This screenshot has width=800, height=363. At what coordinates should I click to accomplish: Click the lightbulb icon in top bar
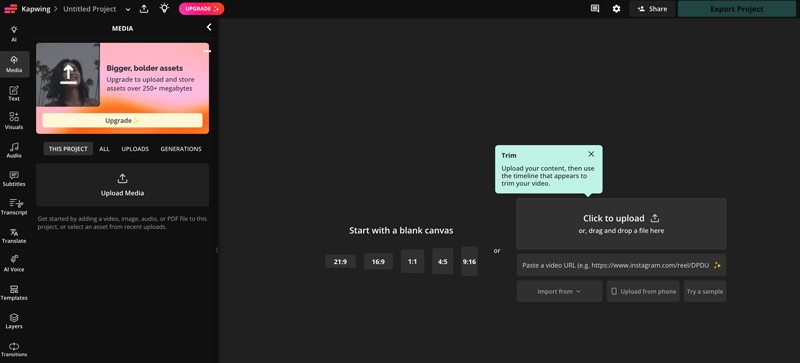pos(164,9)
